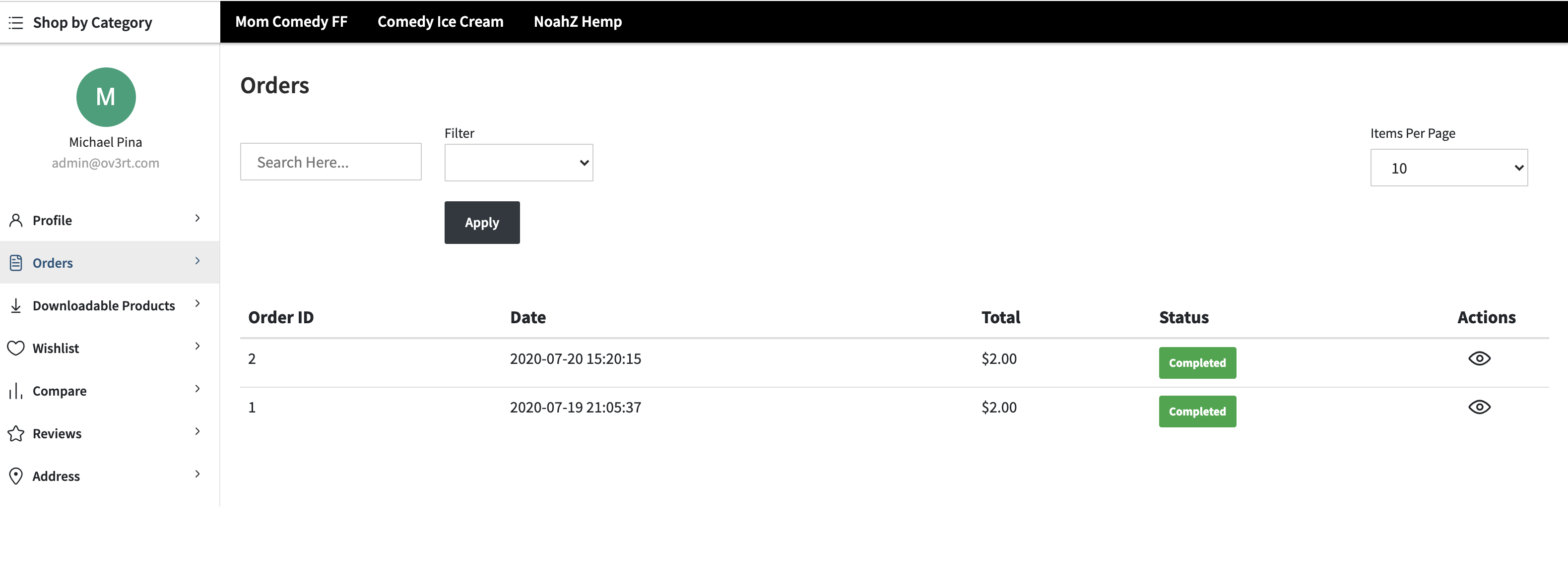Image resolution: width=1568 pixels, height=588 pixels.
Task: Click the Shop by Category label
Action: [x=92, y=23]
